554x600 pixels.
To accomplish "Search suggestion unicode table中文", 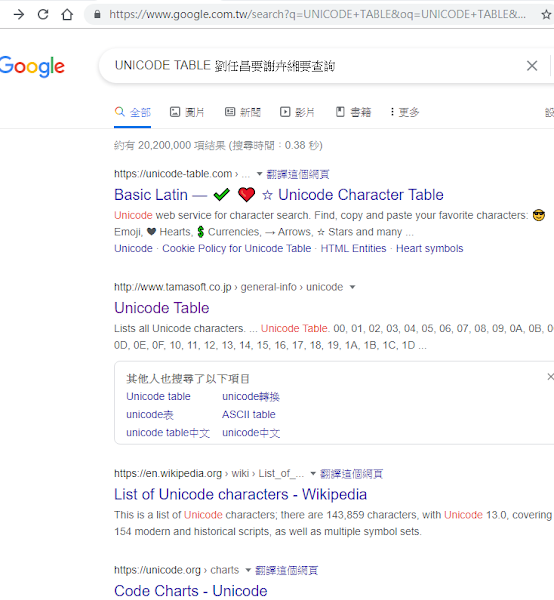I will pyautogui.click(x=168, y=433).
